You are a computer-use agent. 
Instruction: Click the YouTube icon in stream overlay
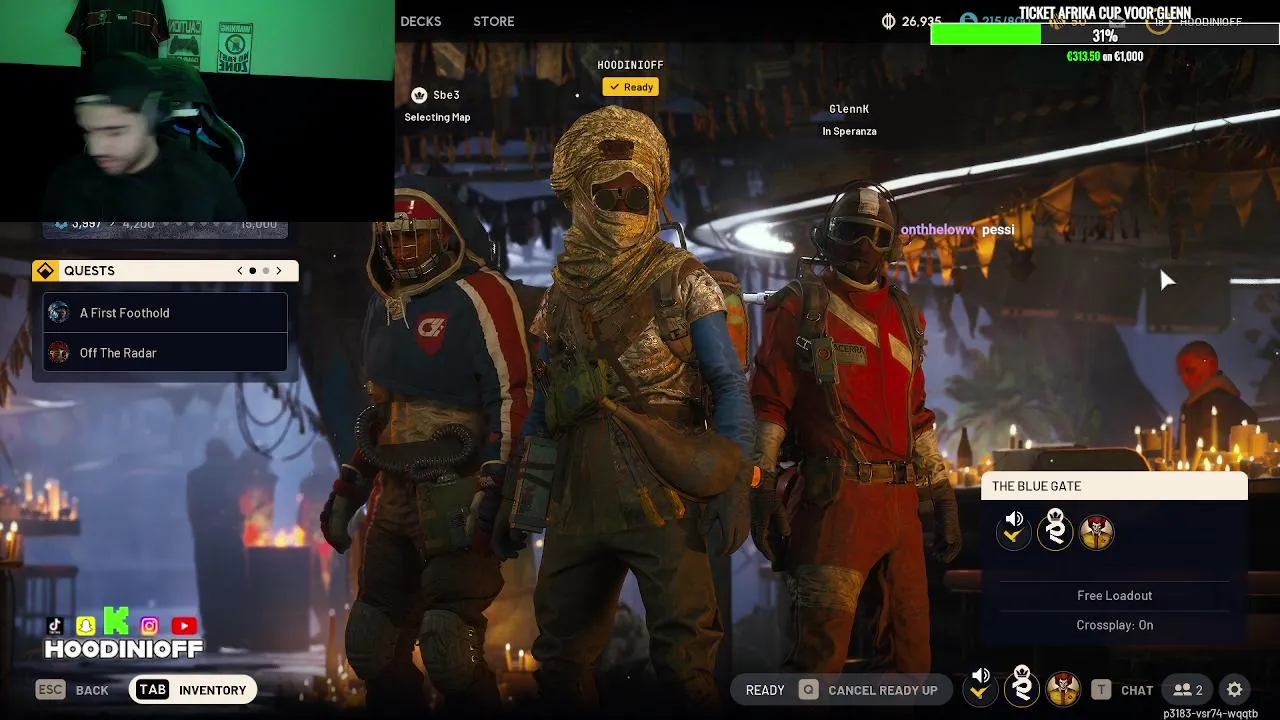(184, 626)
